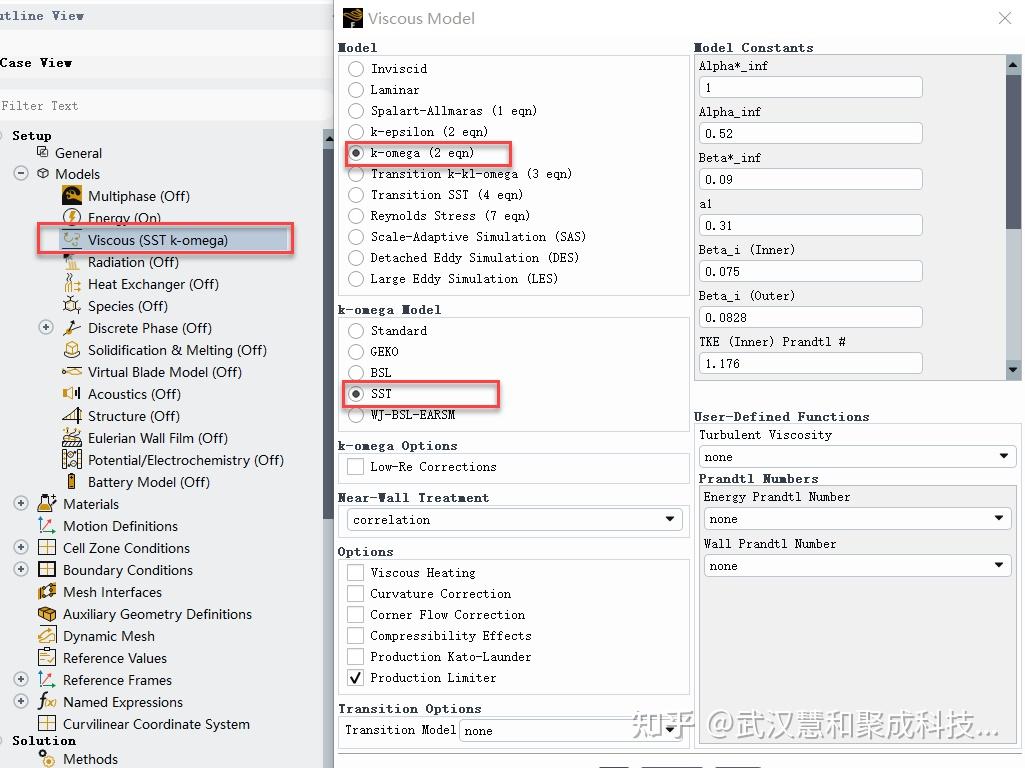The height and width of the screenshot is (768, 1025).
Task: Open the General setup item
Action: coord(78,153)
